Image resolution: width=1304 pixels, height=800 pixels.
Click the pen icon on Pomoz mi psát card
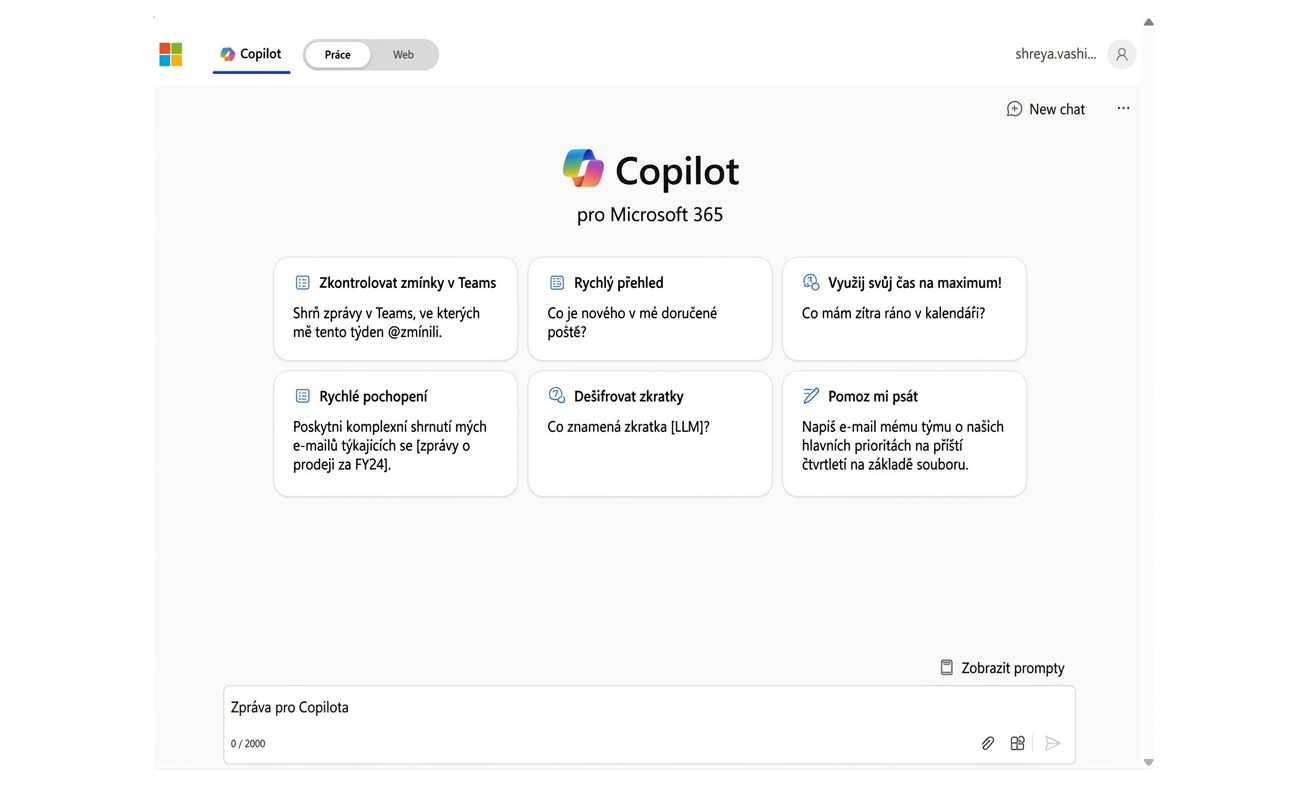pos(811,396)
